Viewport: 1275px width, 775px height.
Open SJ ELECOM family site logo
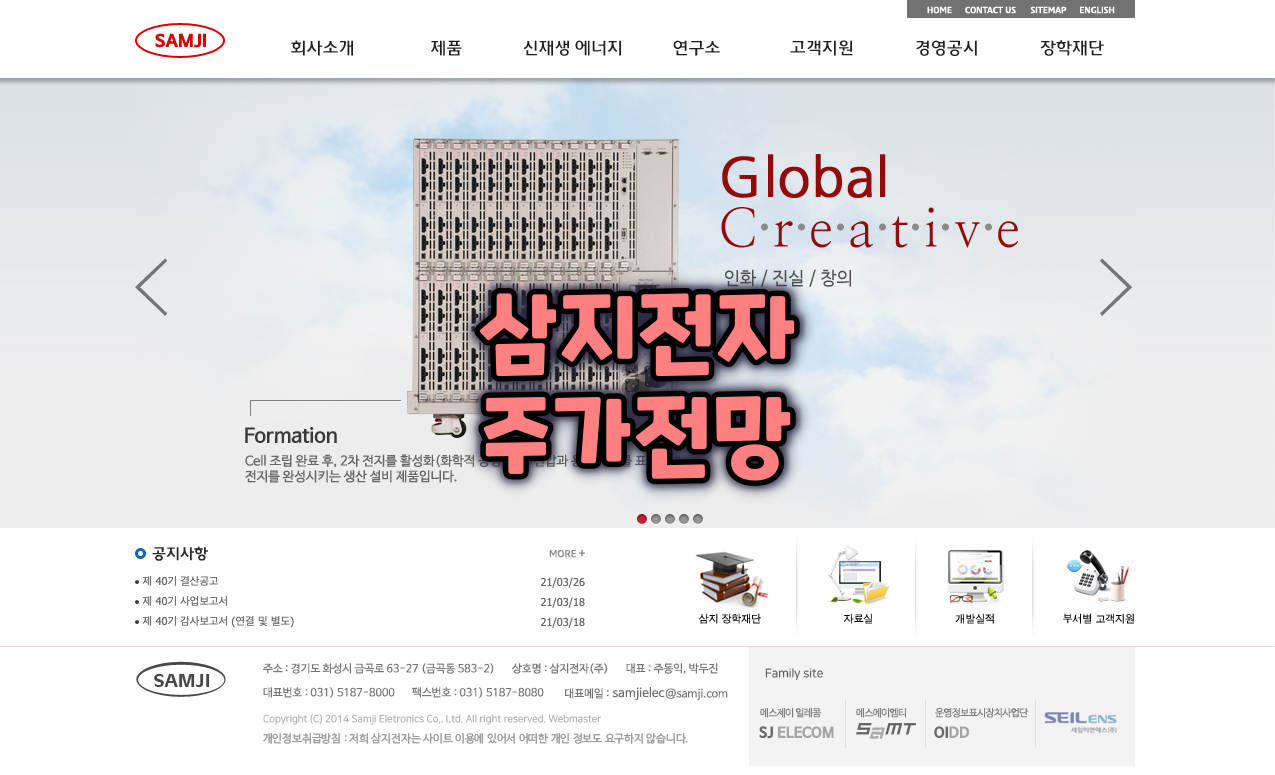pos(796,732)
